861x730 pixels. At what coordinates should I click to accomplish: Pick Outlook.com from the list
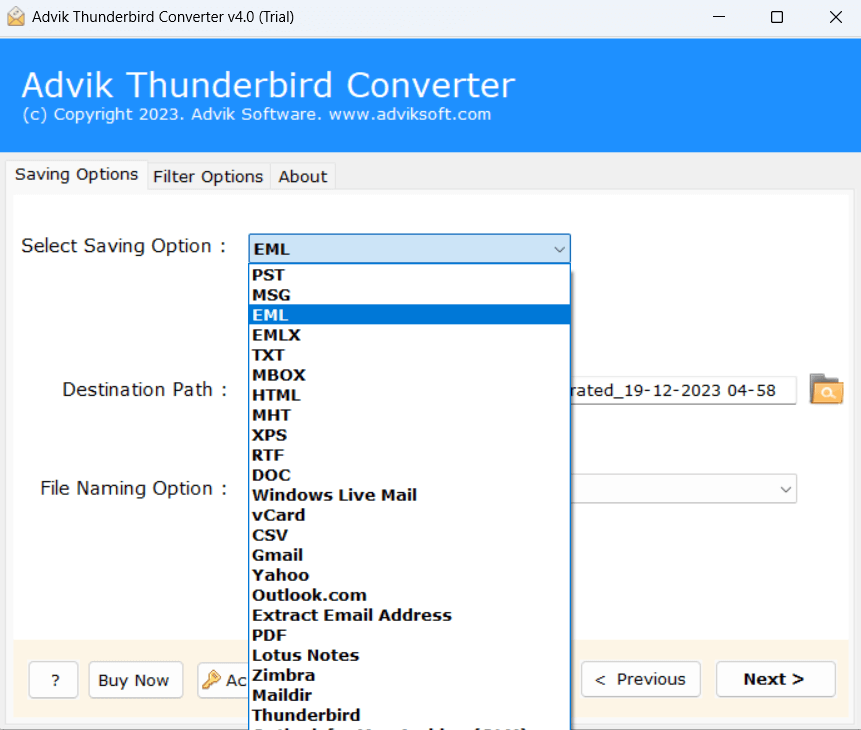(410, 595)
